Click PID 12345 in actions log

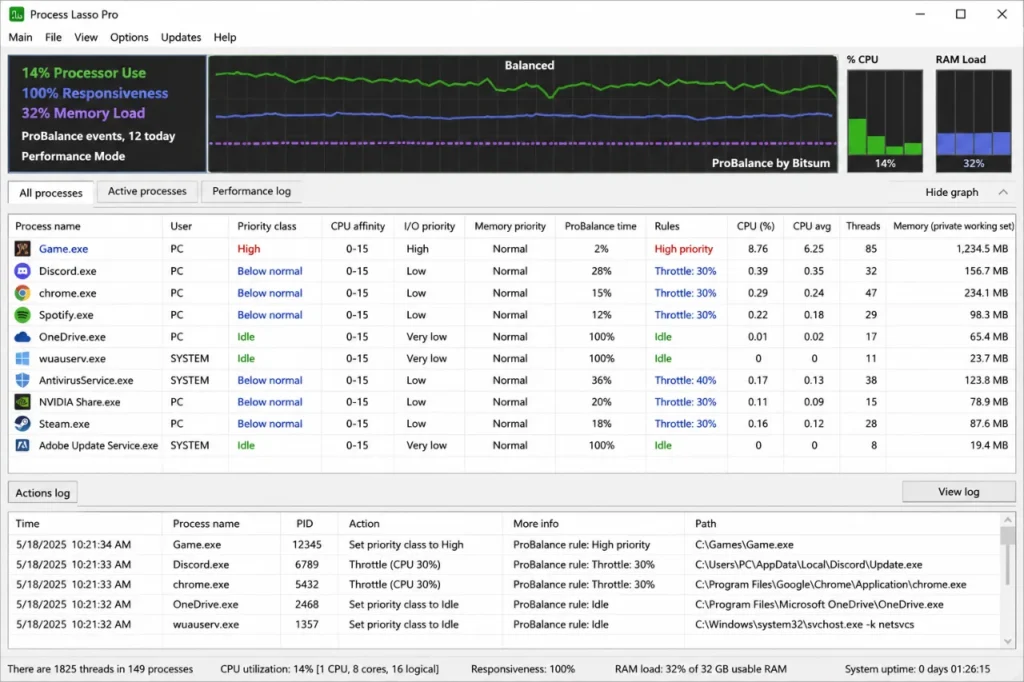tap(307, 545)
